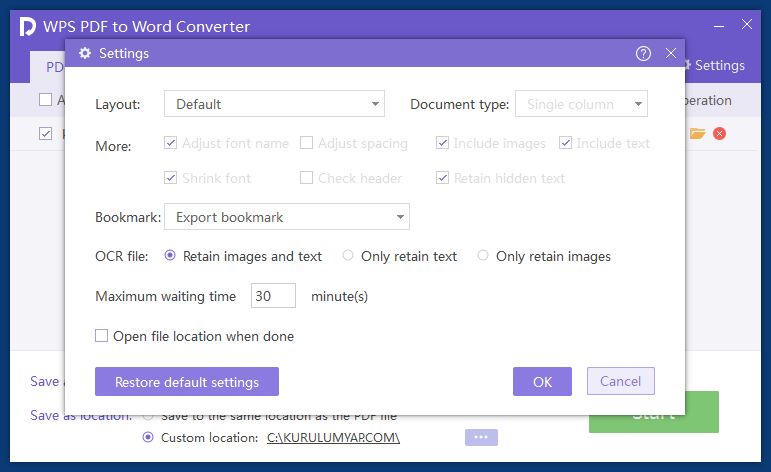
Task: Click the gear icon in the Settings title bar
Action: point(85,53)
